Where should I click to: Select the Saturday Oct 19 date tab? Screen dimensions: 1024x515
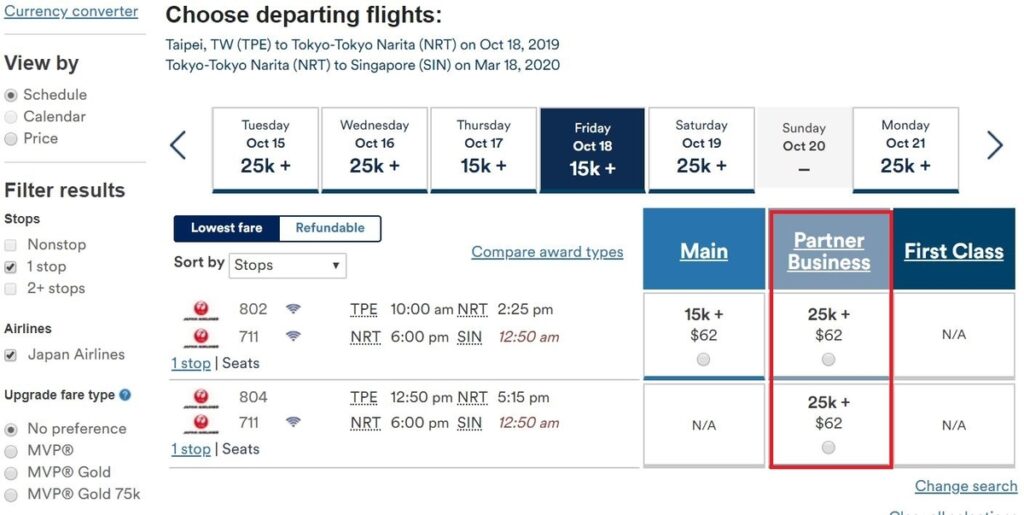tap(701, 150)
